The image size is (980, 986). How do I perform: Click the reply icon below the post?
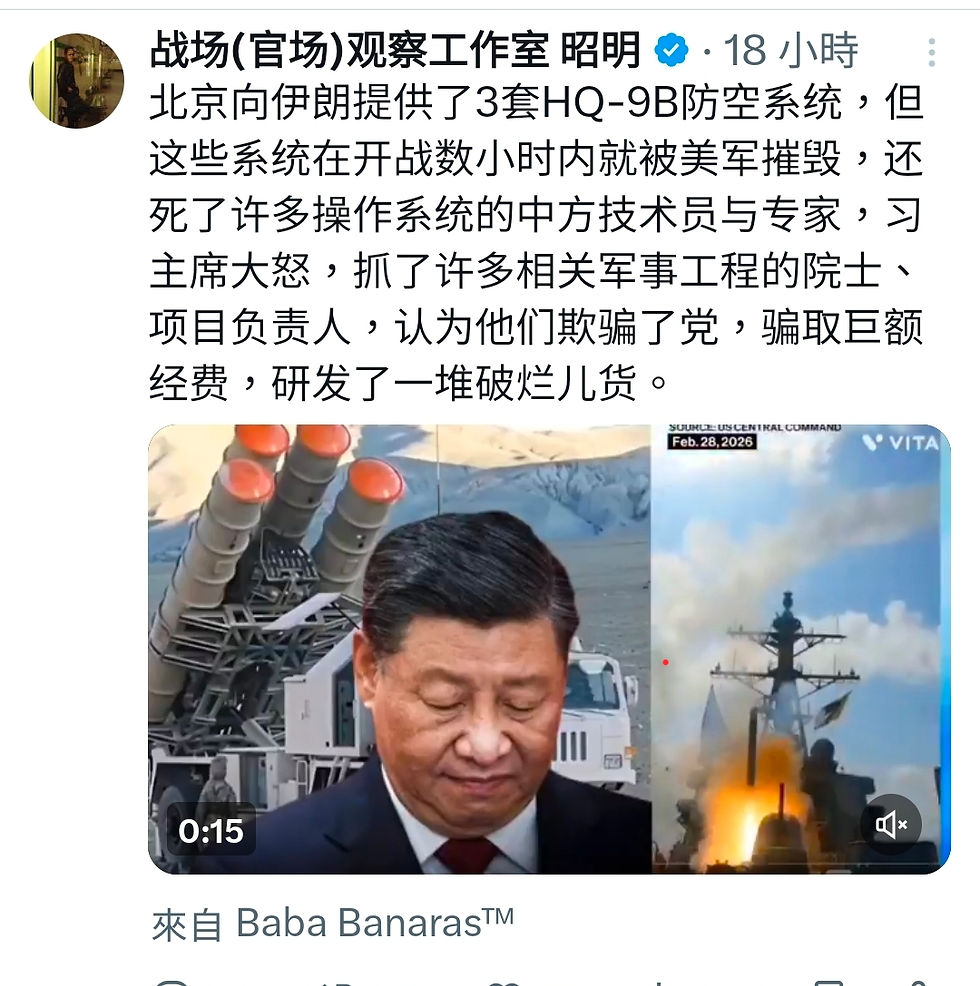[x=171, y=982]
